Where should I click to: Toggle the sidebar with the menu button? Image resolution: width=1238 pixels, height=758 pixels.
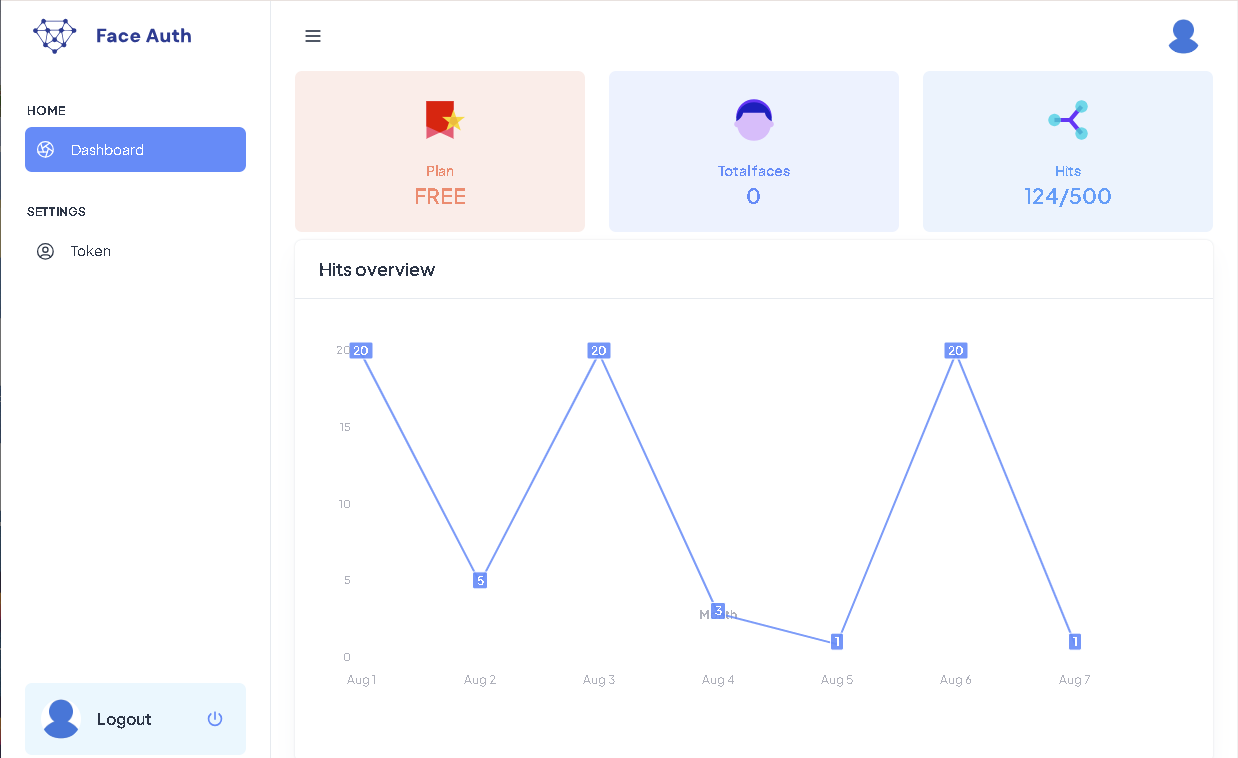point(313,36)
